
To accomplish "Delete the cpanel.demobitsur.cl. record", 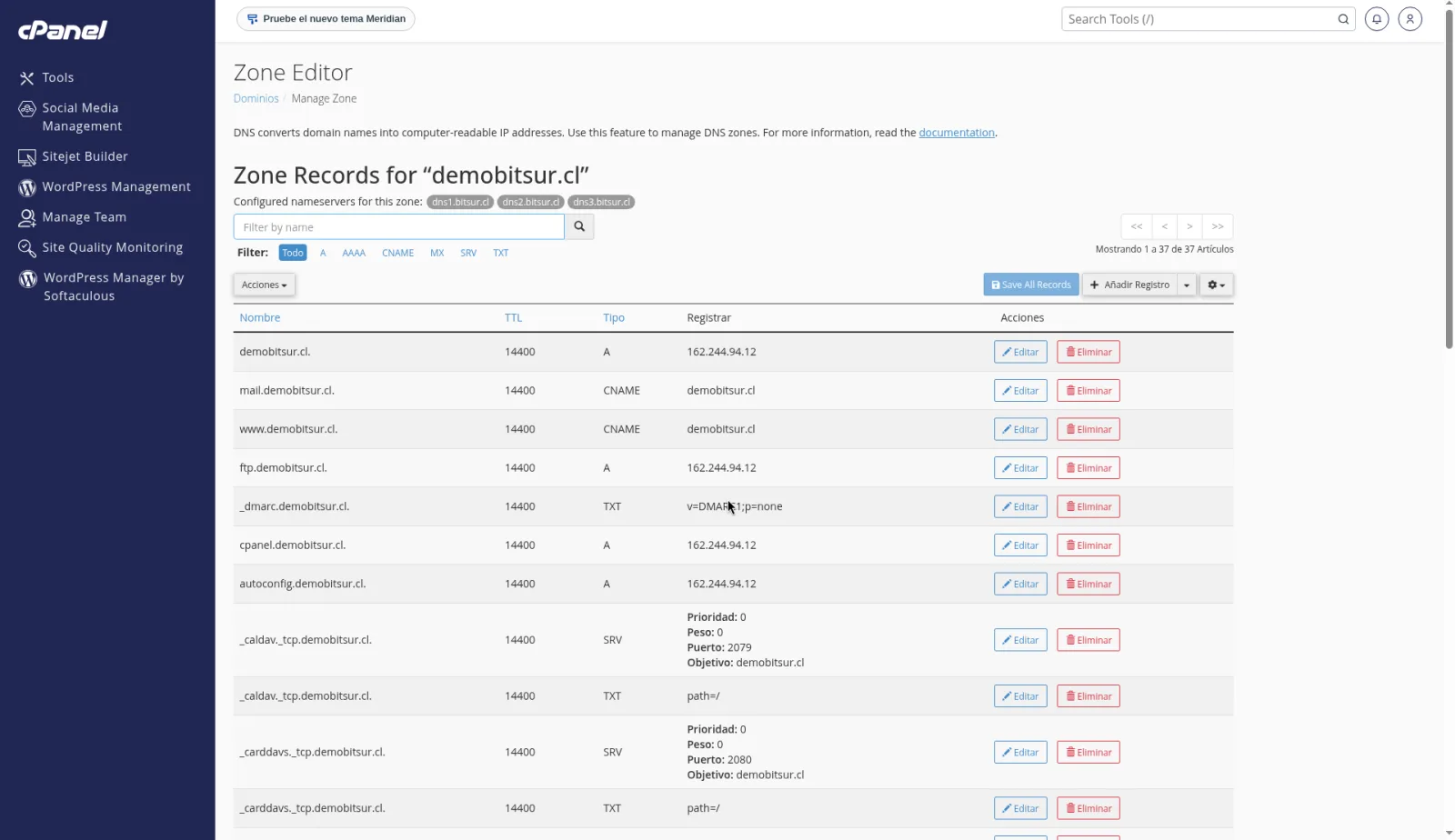I will pyautogui.click(x=1089, y=545).
